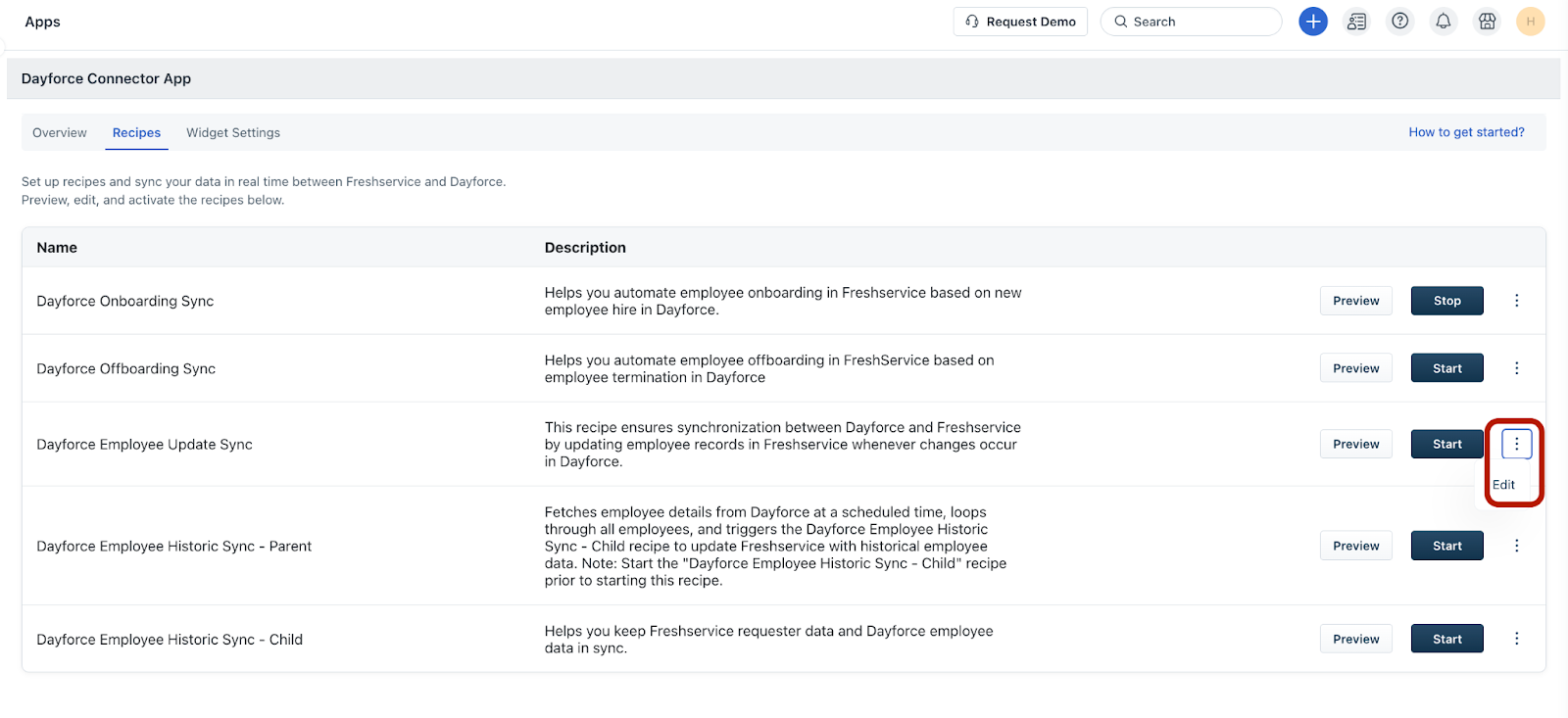Start the Historic Sync - Child recipe
This screenshot has width=1568, height=718.
(x=1446, y=639)
